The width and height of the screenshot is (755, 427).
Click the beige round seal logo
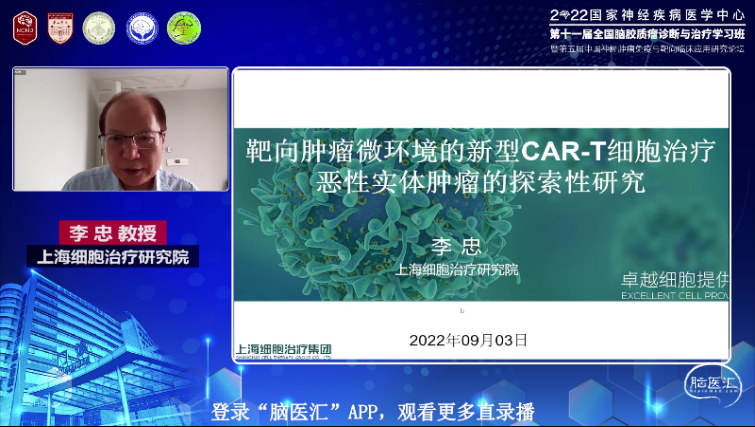click(x=99, y=27)
